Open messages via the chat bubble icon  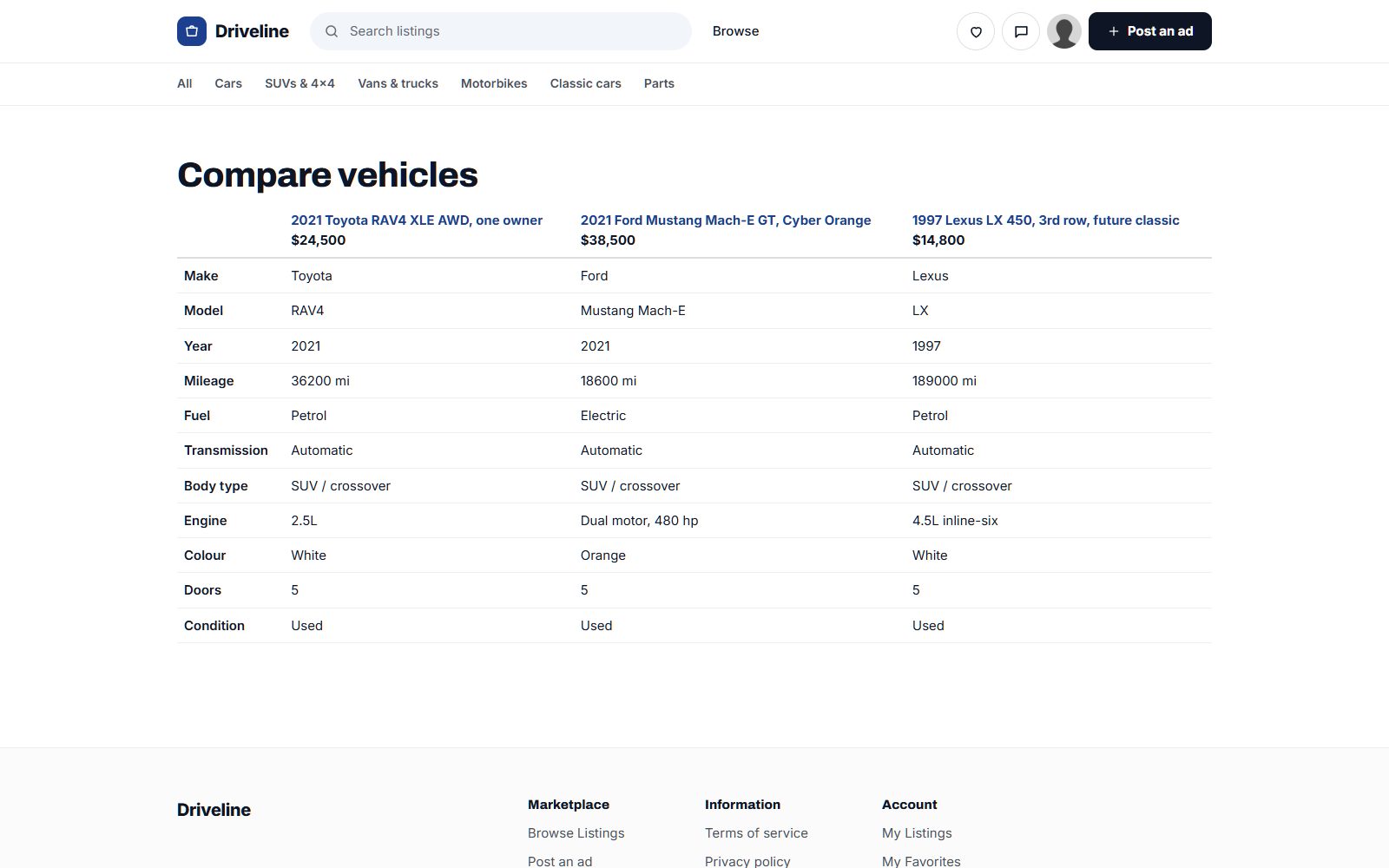point(1021,31)
